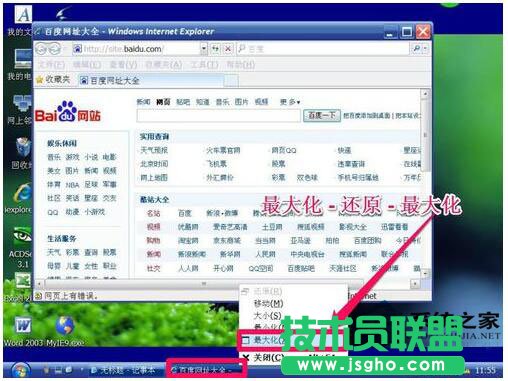The height and width of the screenshot is (381, 508).
Task: Click the address bar showing site.baidu.com
Action: (137, 49)
